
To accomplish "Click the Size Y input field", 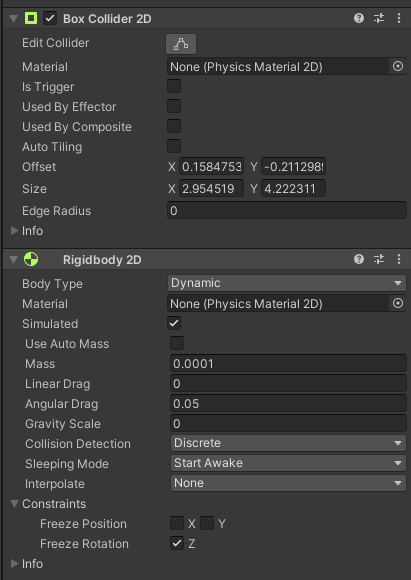I will pyautogui.click(x=293, y=189).
